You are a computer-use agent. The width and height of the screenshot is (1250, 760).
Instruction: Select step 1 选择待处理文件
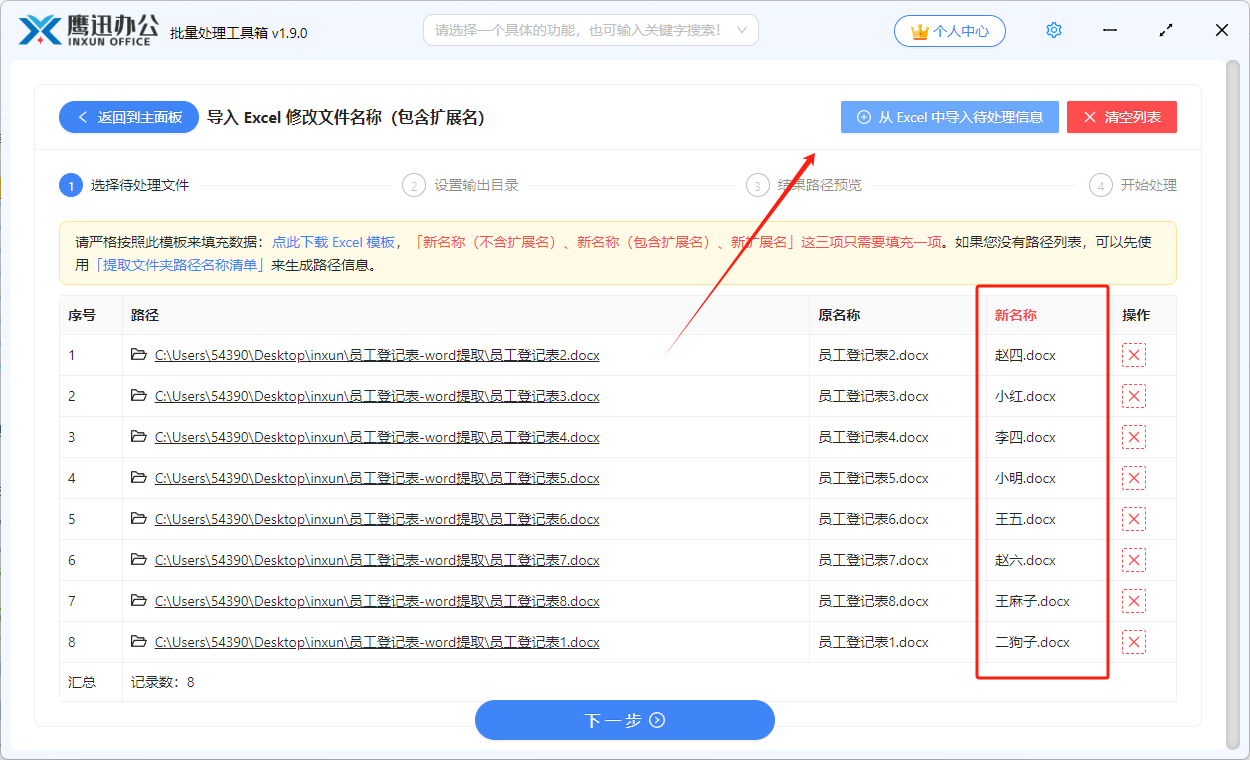coord(124,185)
